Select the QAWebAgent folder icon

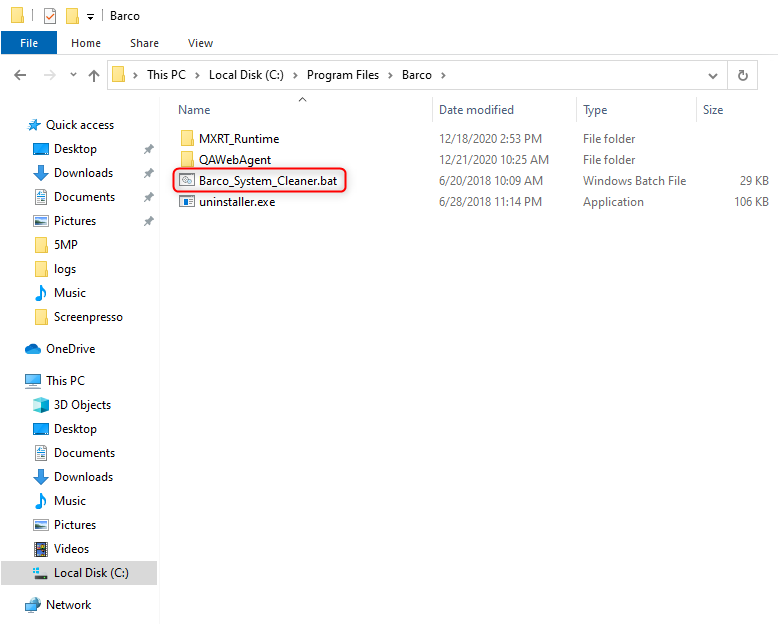[187, 159]
